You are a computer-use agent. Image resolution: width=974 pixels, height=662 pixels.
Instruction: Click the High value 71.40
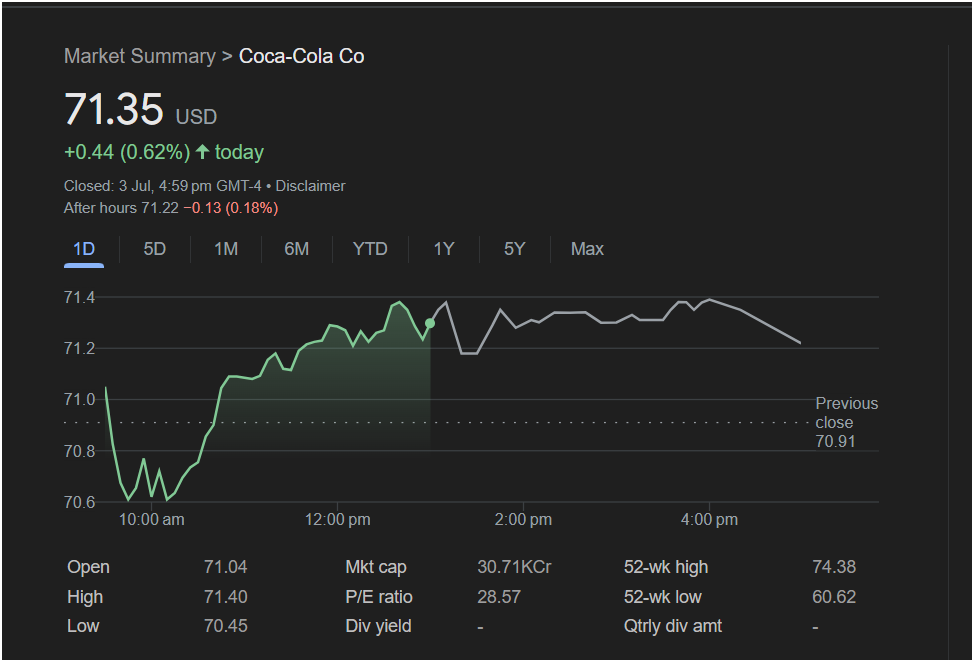[x=225, y=597]
